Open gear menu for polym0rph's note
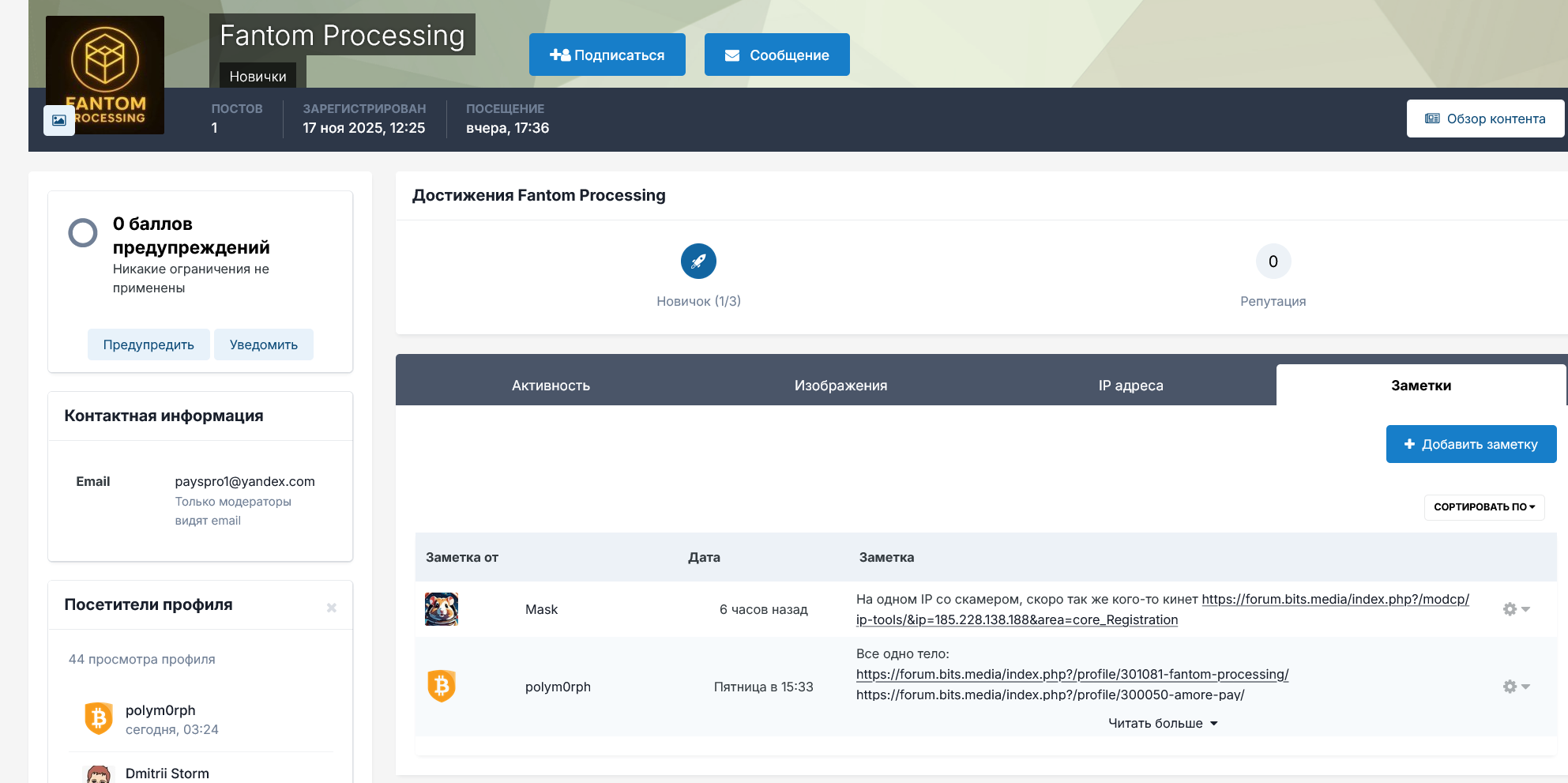This screenshot has width=1568, height=783. click(1515, 687)
